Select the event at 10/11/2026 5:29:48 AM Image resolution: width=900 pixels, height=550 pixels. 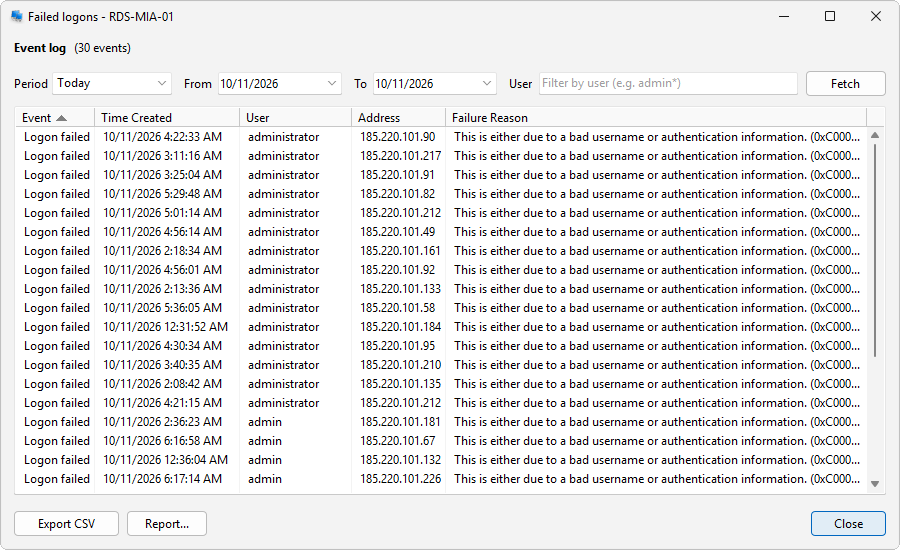point(441,193)
